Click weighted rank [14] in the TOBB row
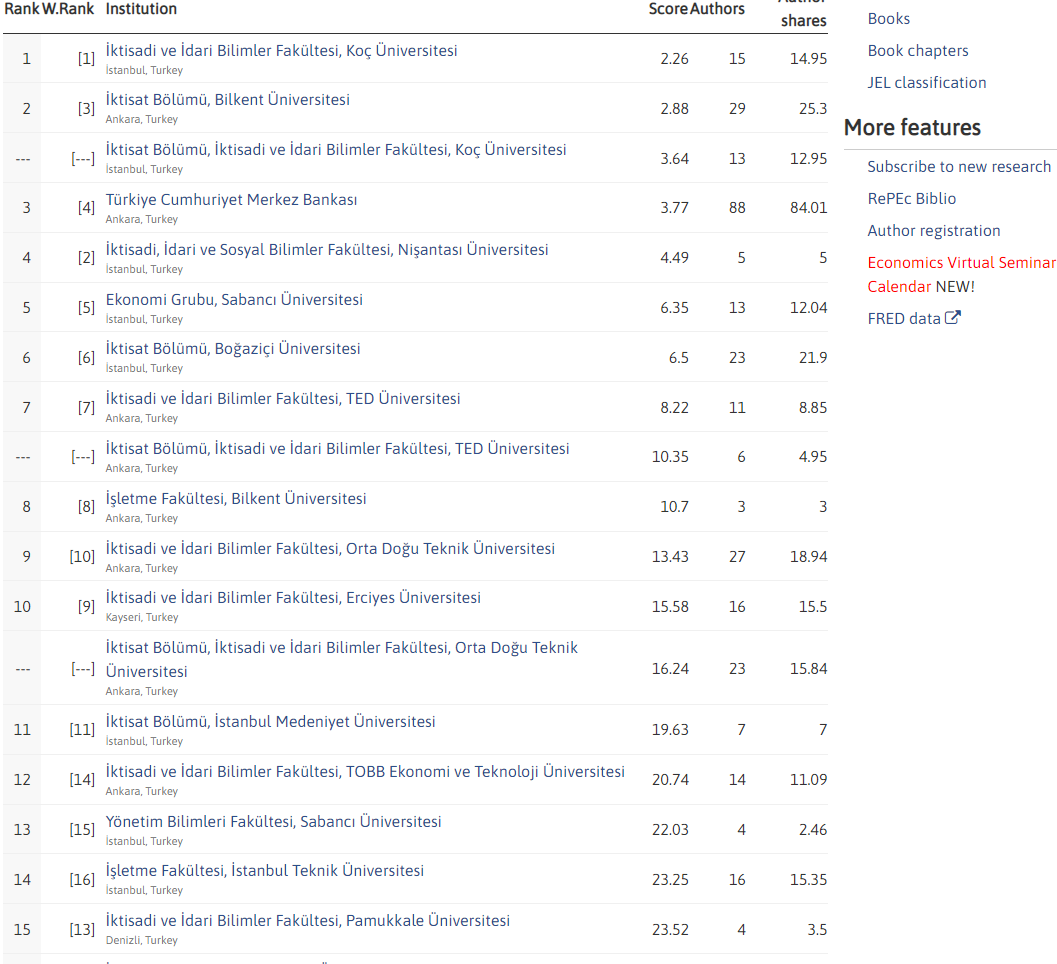This screenshot has height=964, width=1057. pos(82,779)
